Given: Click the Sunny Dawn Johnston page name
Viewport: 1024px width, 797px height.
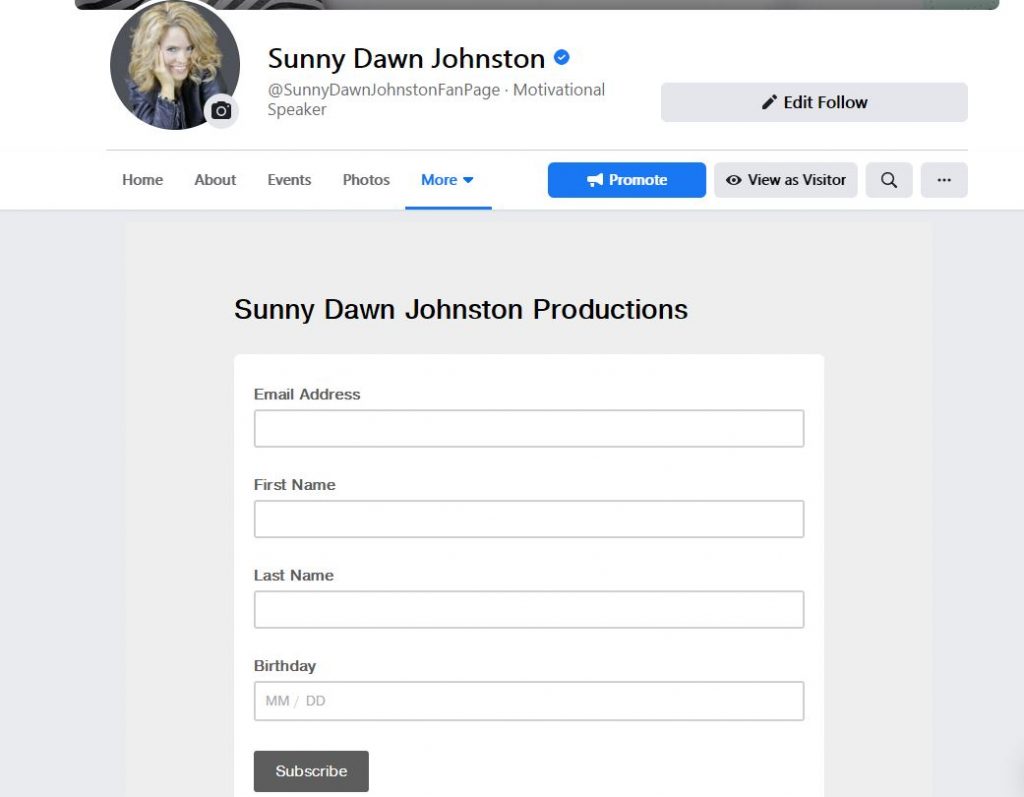Looking at the screenshot, I should coord(406,58).
